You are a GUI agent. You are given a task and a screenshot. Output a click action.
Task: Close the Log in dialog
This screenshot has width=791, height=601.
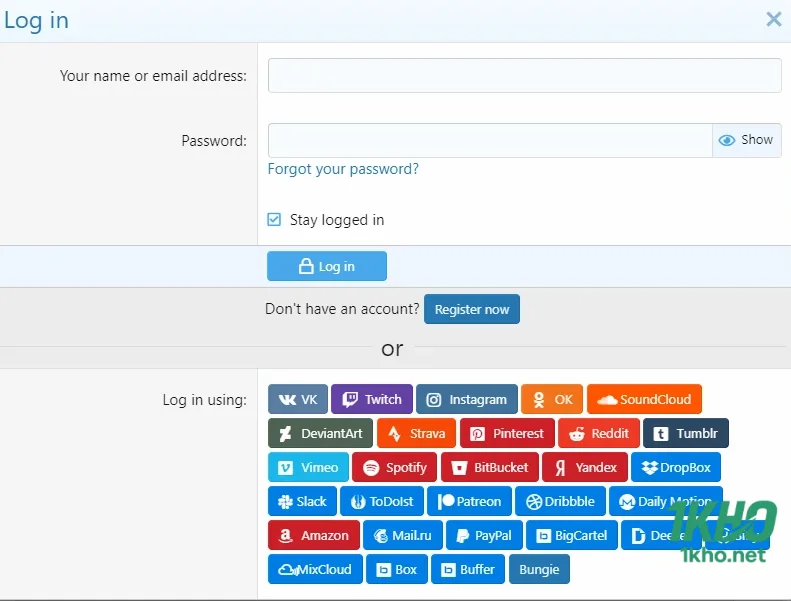pos(773,19)
